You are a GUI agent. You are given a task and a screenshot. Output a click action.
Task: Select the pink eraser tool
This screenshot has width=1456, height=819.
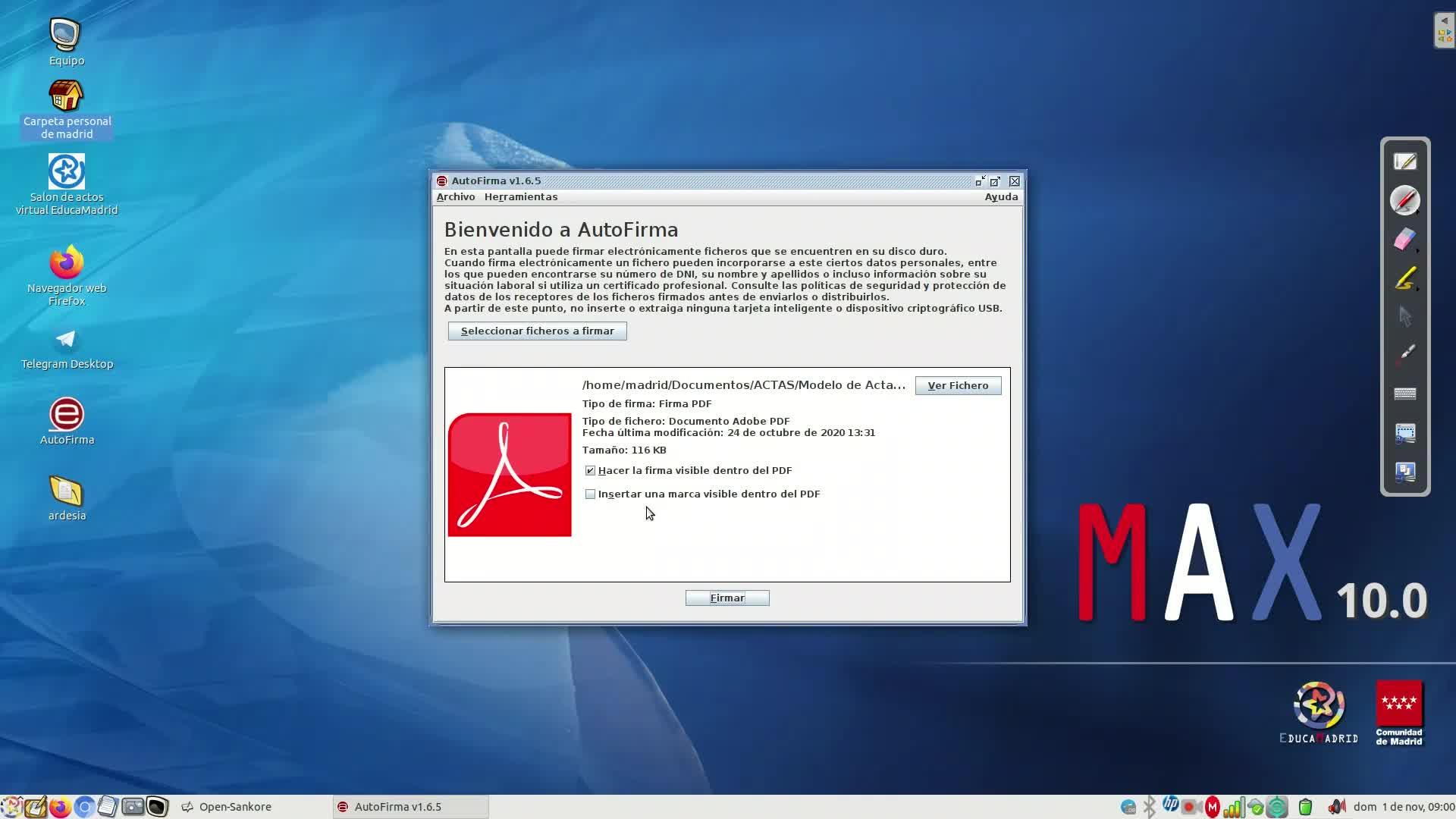(1404, 239)
